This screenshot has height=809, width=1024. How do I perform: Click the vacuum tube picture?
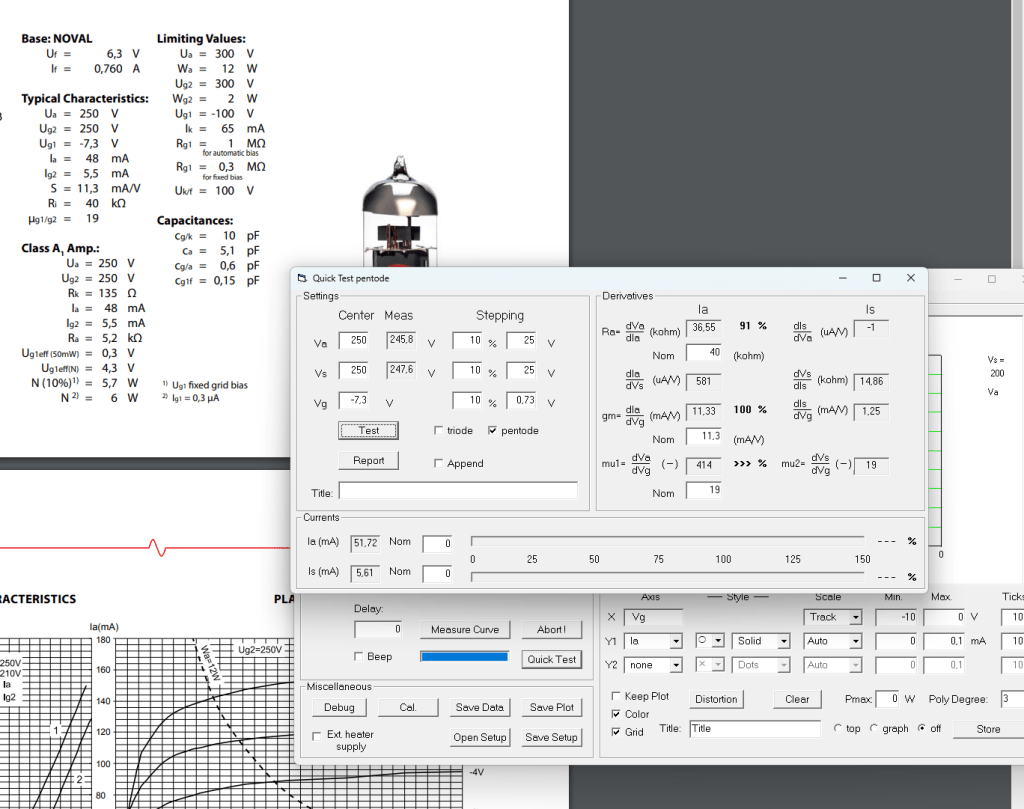click(x=401, y=212)
